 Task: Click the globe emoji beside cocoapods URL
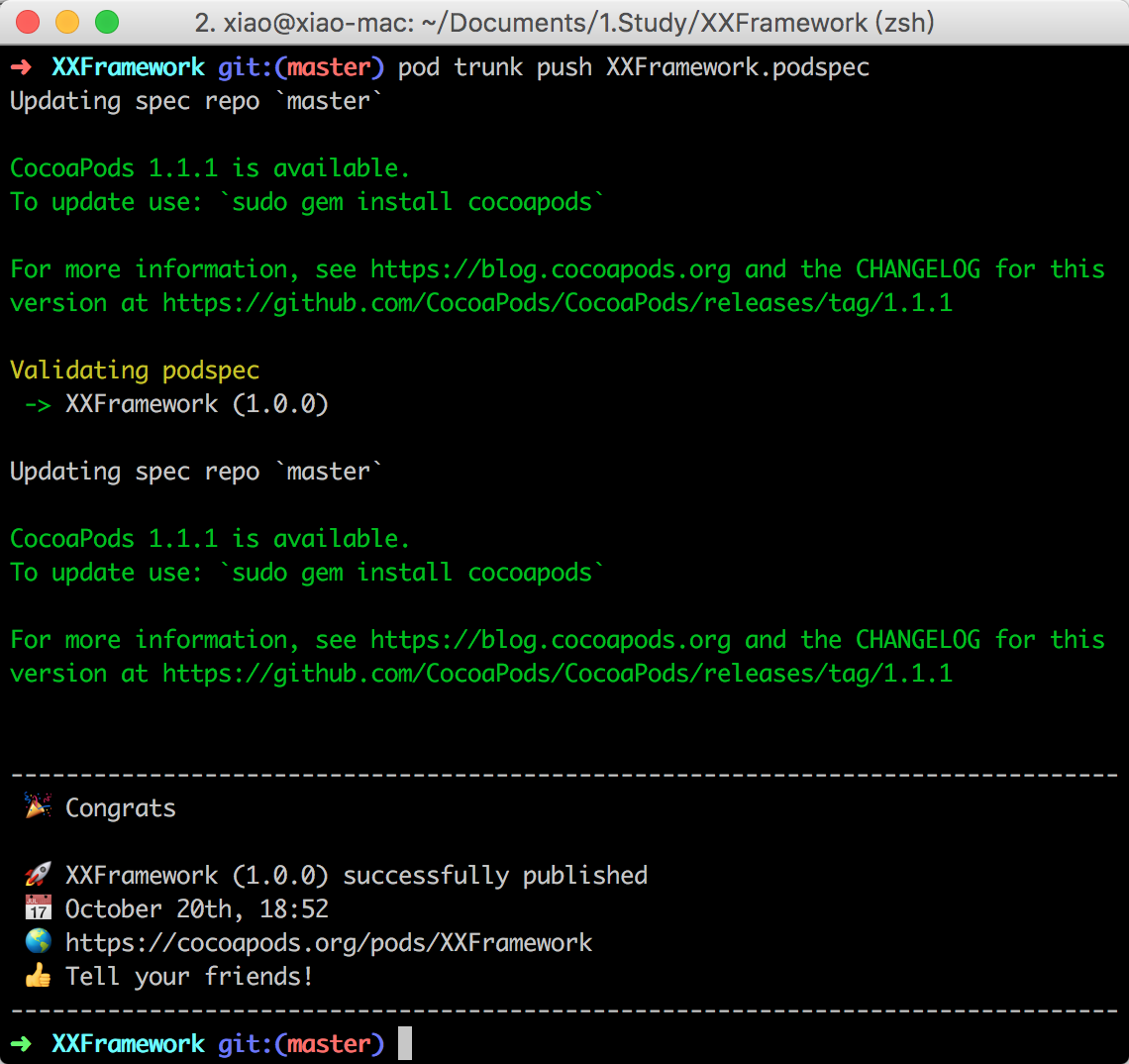[x=39, y=941]
